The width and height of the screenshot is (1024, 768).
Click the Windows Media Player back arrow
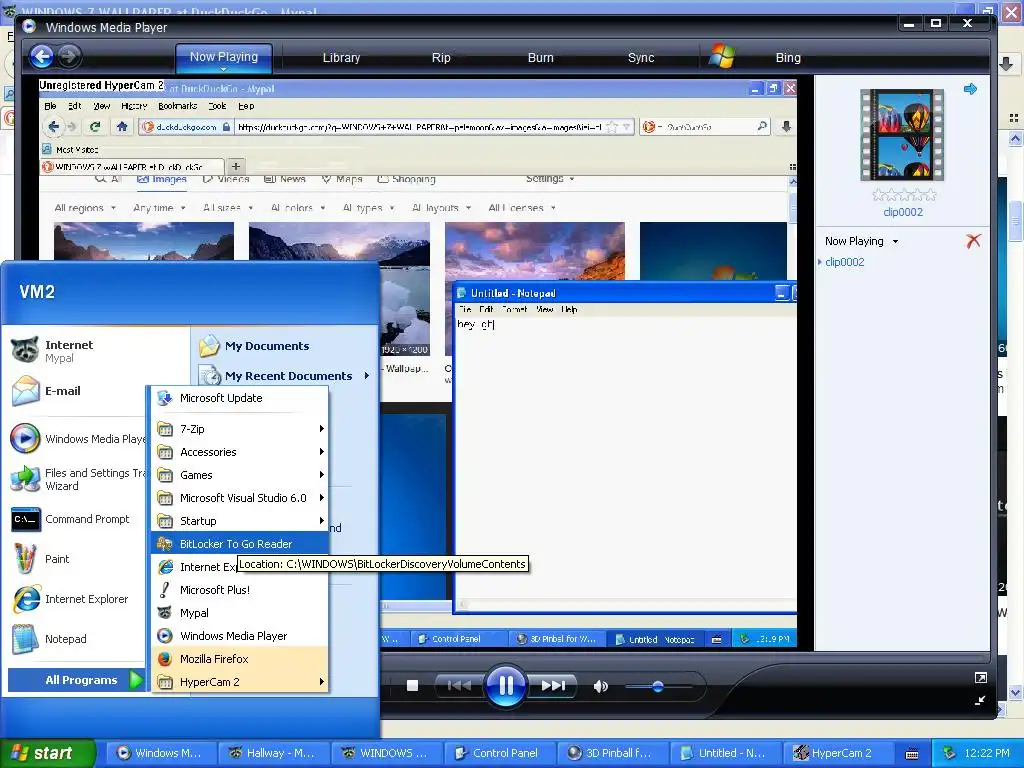(x=42, y=57)
